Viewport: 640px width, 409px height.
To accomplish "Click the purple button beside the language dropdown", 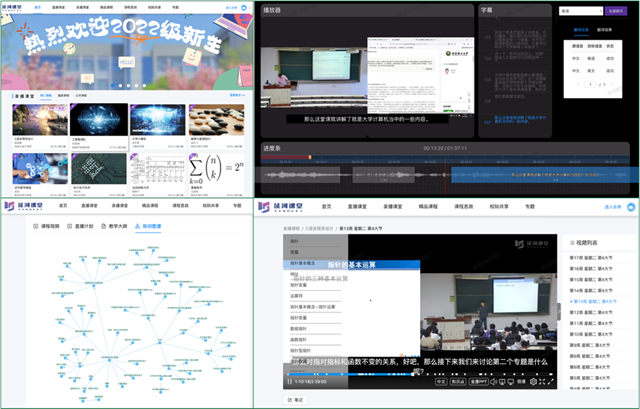I will (x=617, y=12).
